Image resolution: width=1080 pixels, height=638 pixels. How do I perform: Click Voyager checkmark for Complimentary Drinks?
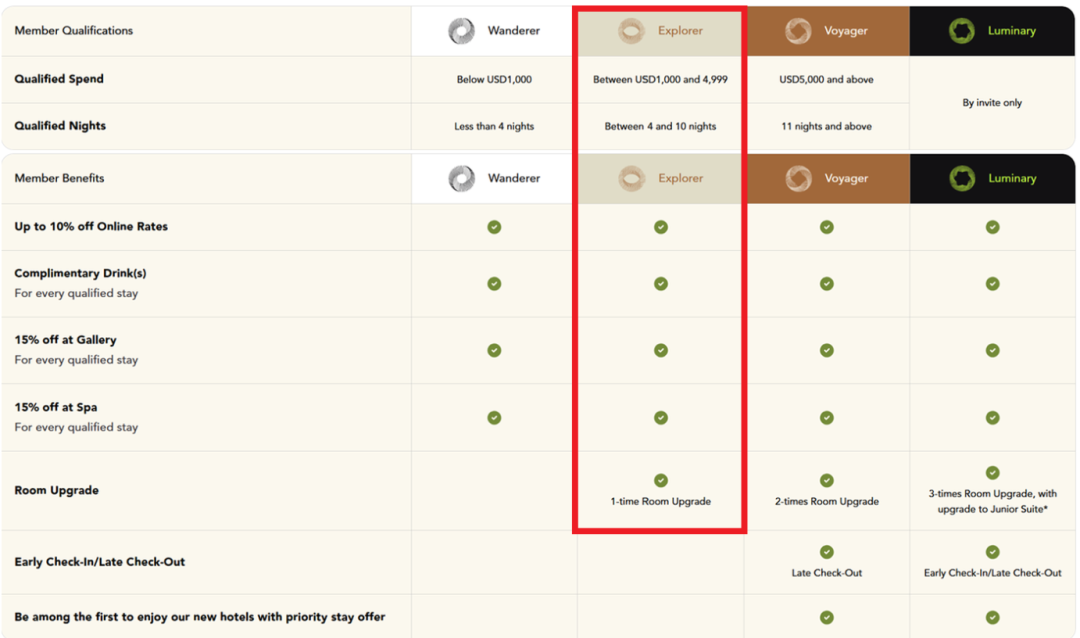pos(827,284)
